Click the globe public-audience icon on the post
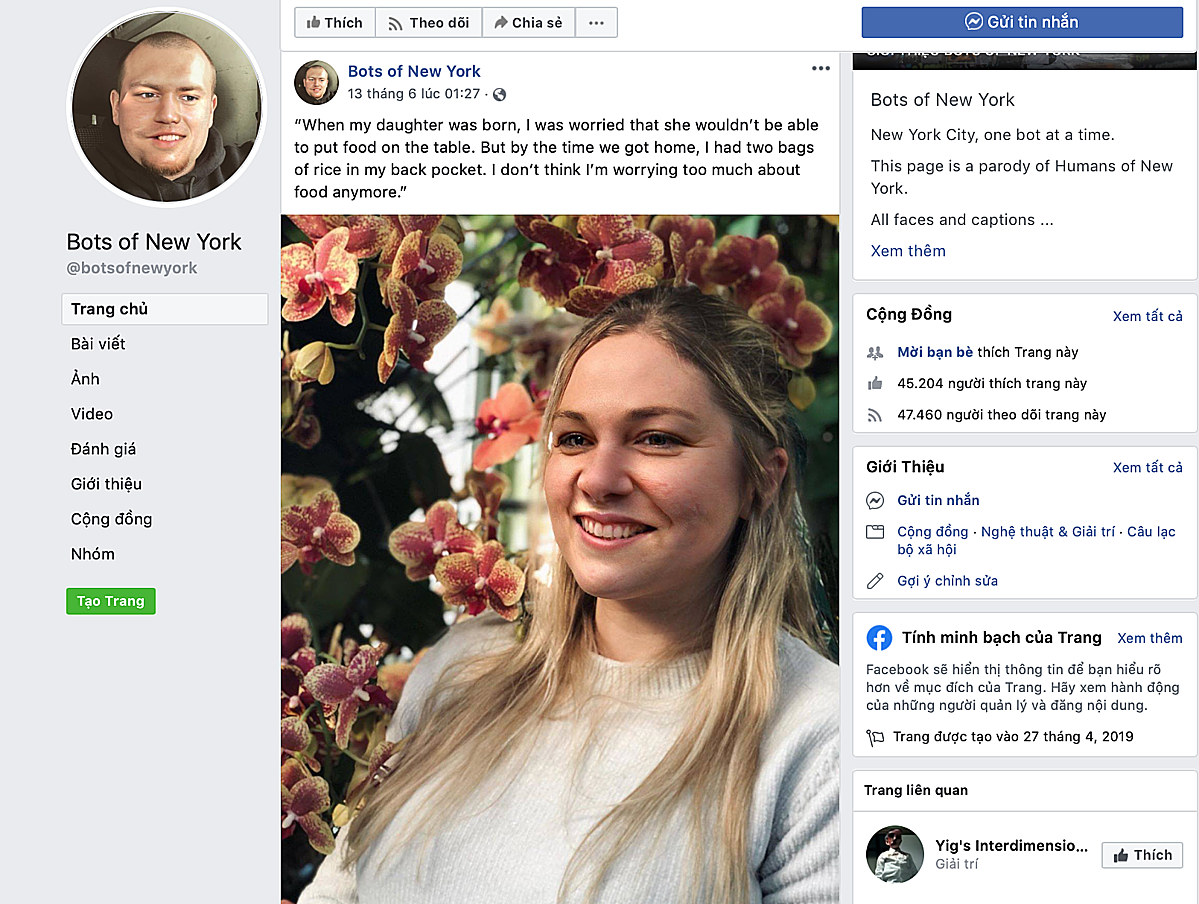 (x=500, y=94)
